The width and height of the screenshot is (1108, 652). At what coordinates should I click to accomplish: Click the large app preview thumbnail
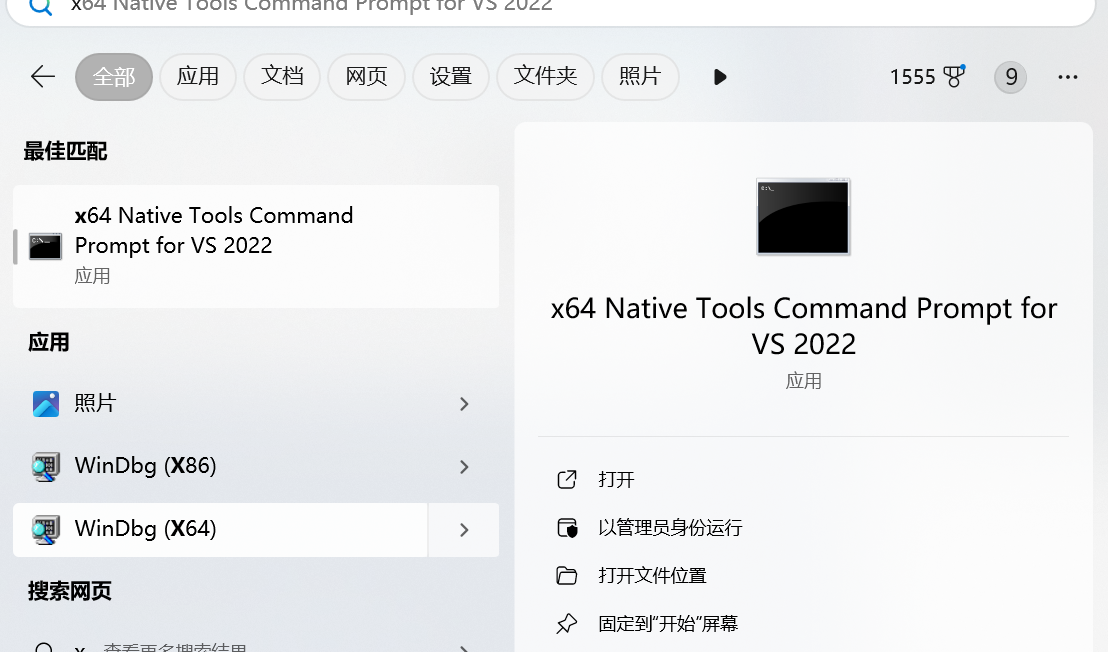(803, 216)
